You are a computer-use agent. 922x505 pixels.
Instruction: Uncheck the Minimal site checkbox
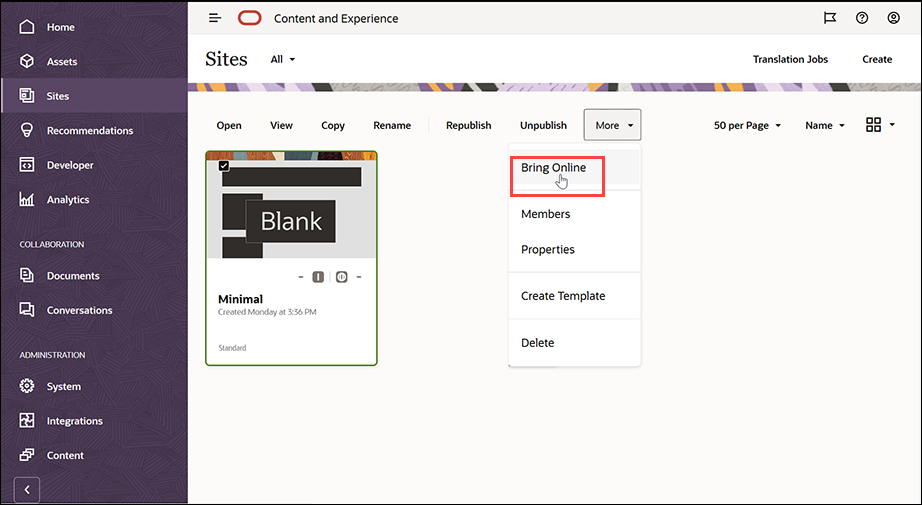pos(224,166)
